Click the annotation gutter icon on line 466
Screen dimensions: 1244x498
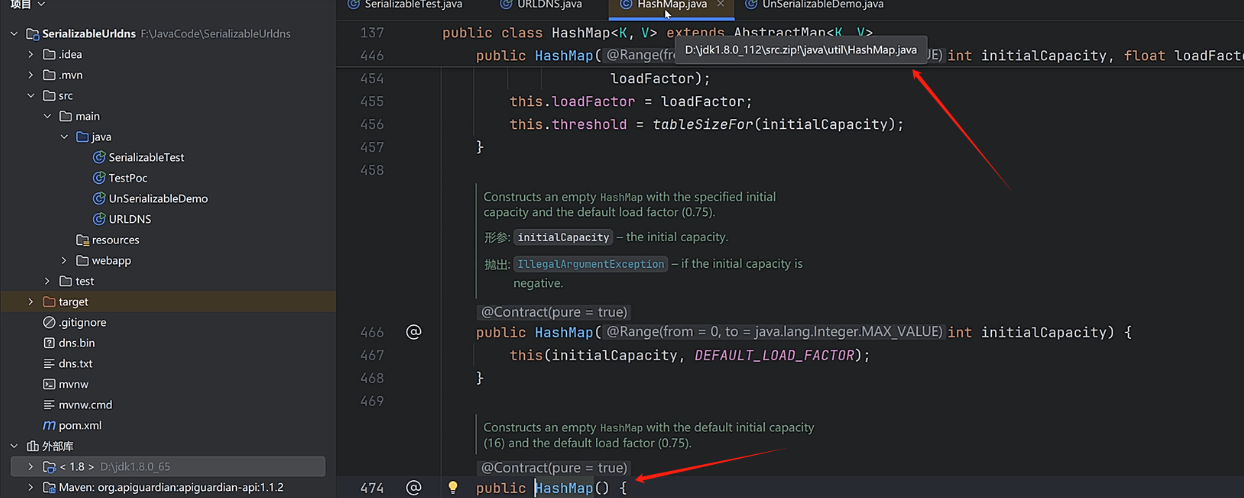414,332
